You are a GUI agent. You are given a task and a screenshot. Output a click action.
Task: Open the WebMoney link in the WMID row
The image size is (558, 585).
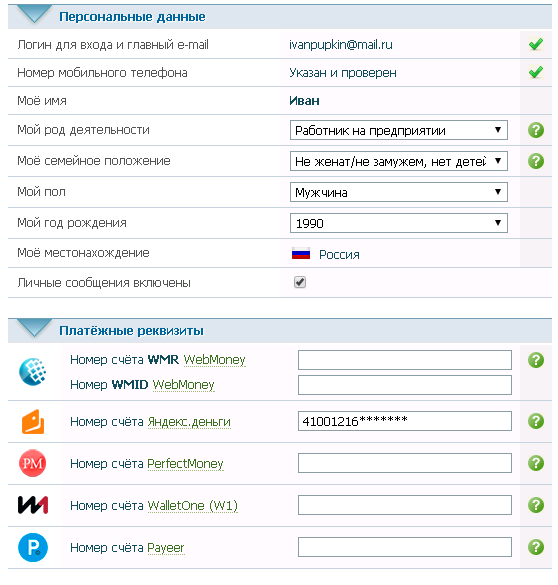point(184,385)
